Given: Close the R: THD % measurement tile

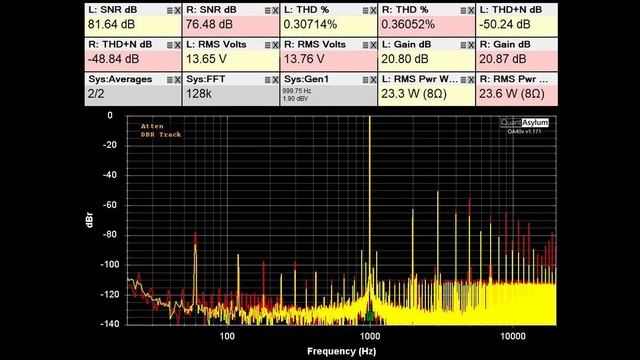Looking at the screenshot, I should coord(471,11).
